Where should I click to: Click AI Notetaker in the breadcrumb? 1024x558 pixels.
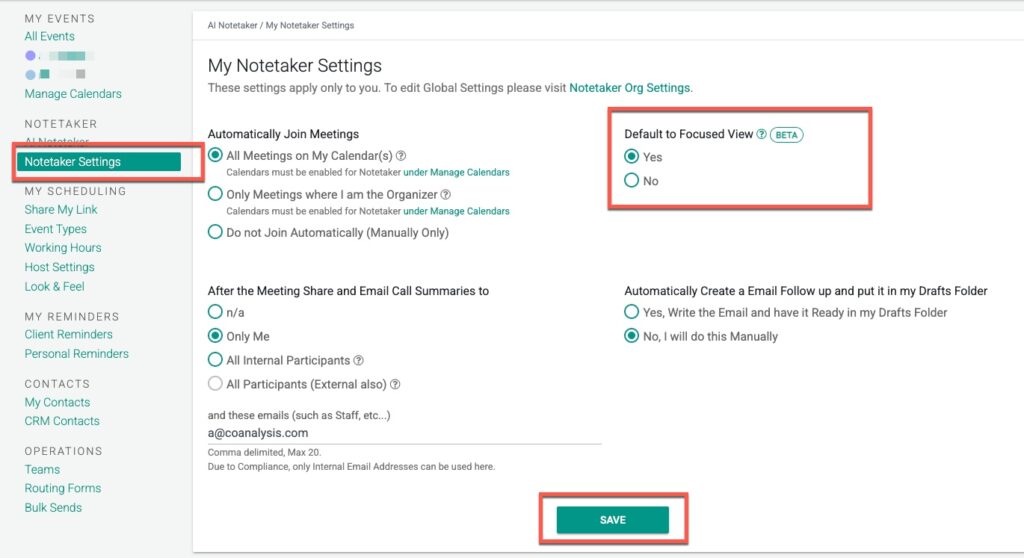point(233,25)
